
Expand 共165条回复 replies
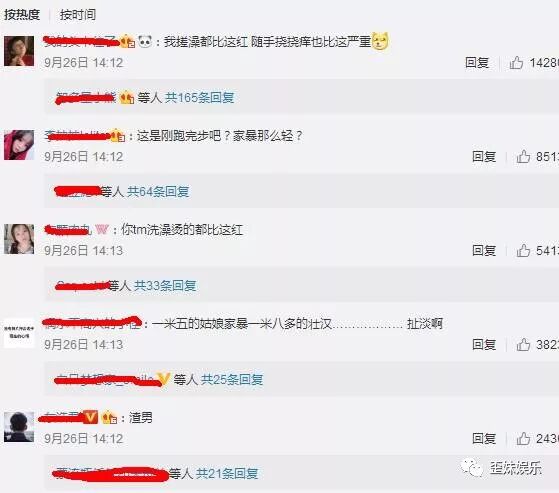pos(199,97)
